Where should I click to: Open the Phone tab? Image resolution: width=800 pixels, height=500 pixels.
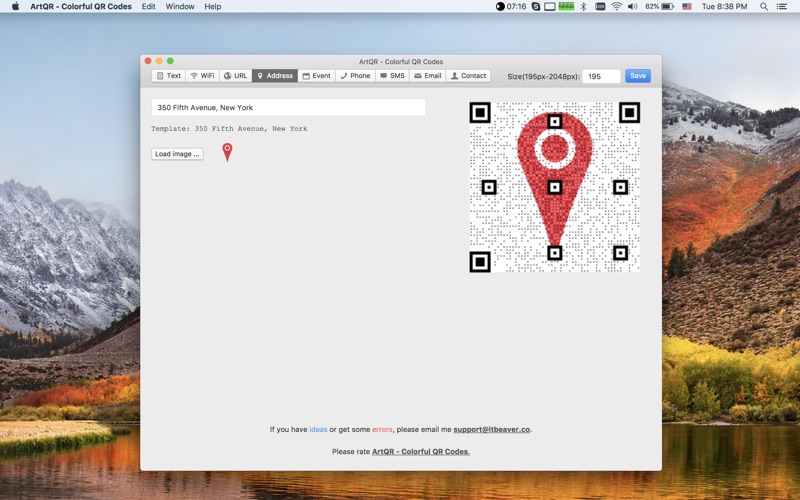(x=355, y=76)
